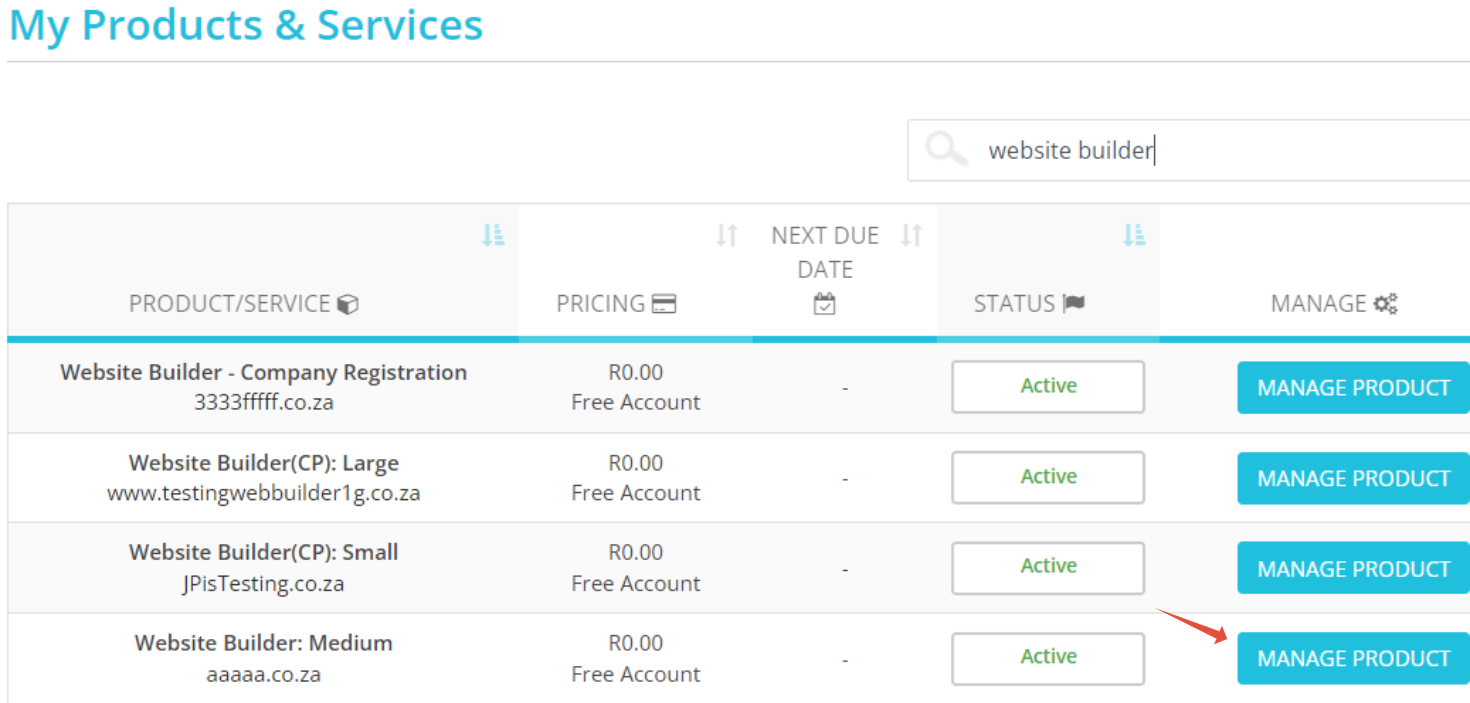This screenshot has width=1470, height=703.
Task: Click the Status flag icon
Action: click(1074, 304)
